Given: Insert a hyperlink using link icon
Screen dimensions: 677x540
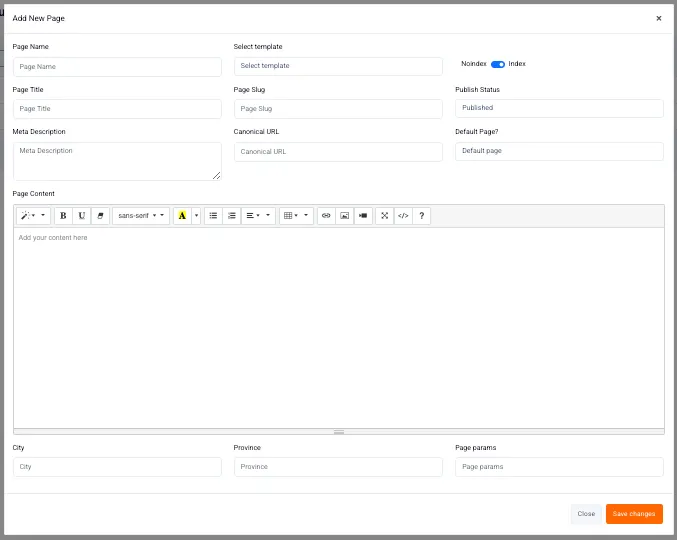Looking at the screenshot, I should click(x=326, y=215).
